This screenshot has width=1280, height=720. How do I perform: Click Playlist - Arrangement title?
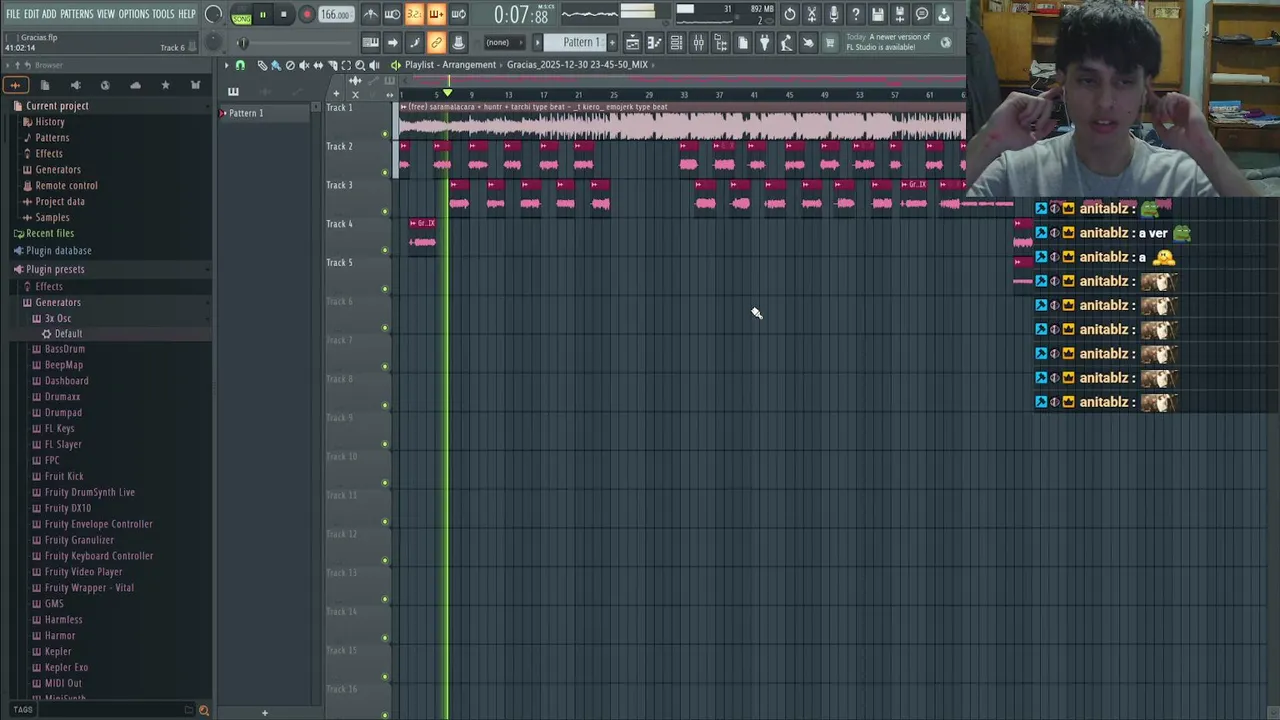click(x=450, y=65)
